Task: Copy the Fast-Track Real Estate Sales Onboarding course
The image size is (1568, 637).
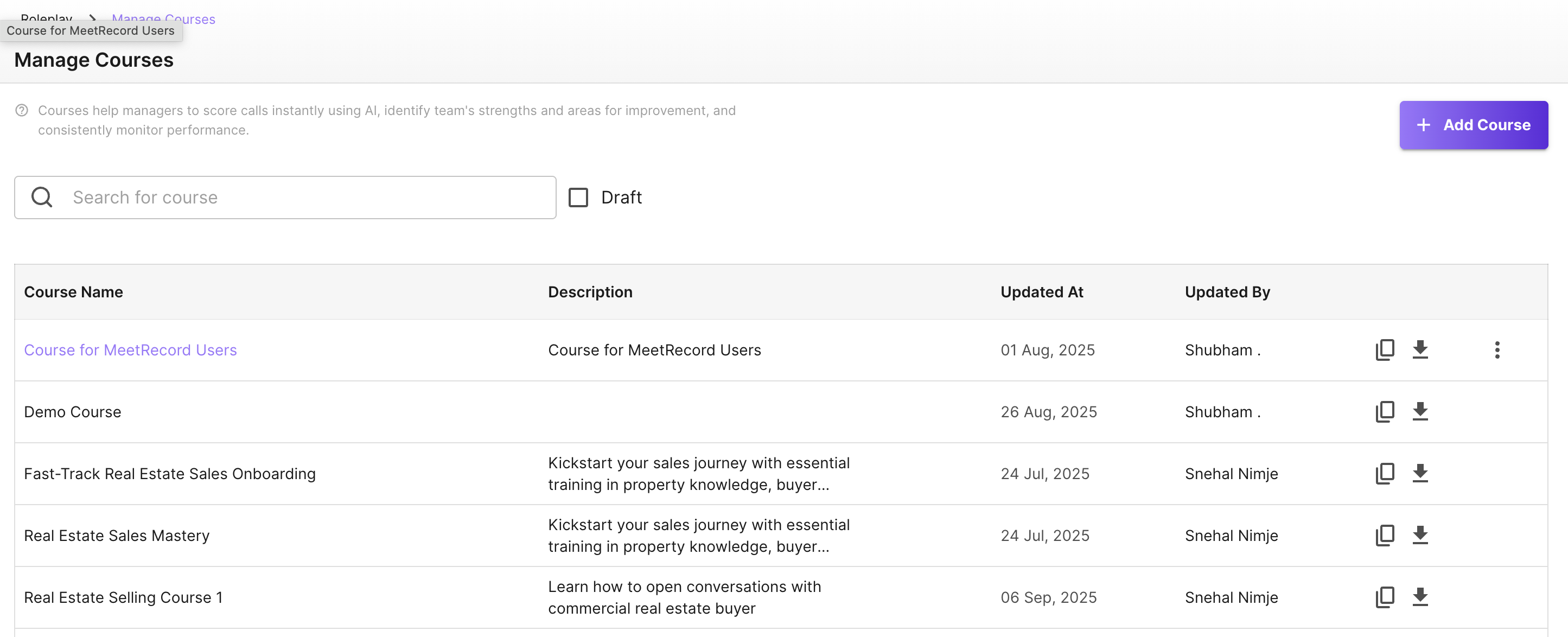Action: [x=1384, y=473]
